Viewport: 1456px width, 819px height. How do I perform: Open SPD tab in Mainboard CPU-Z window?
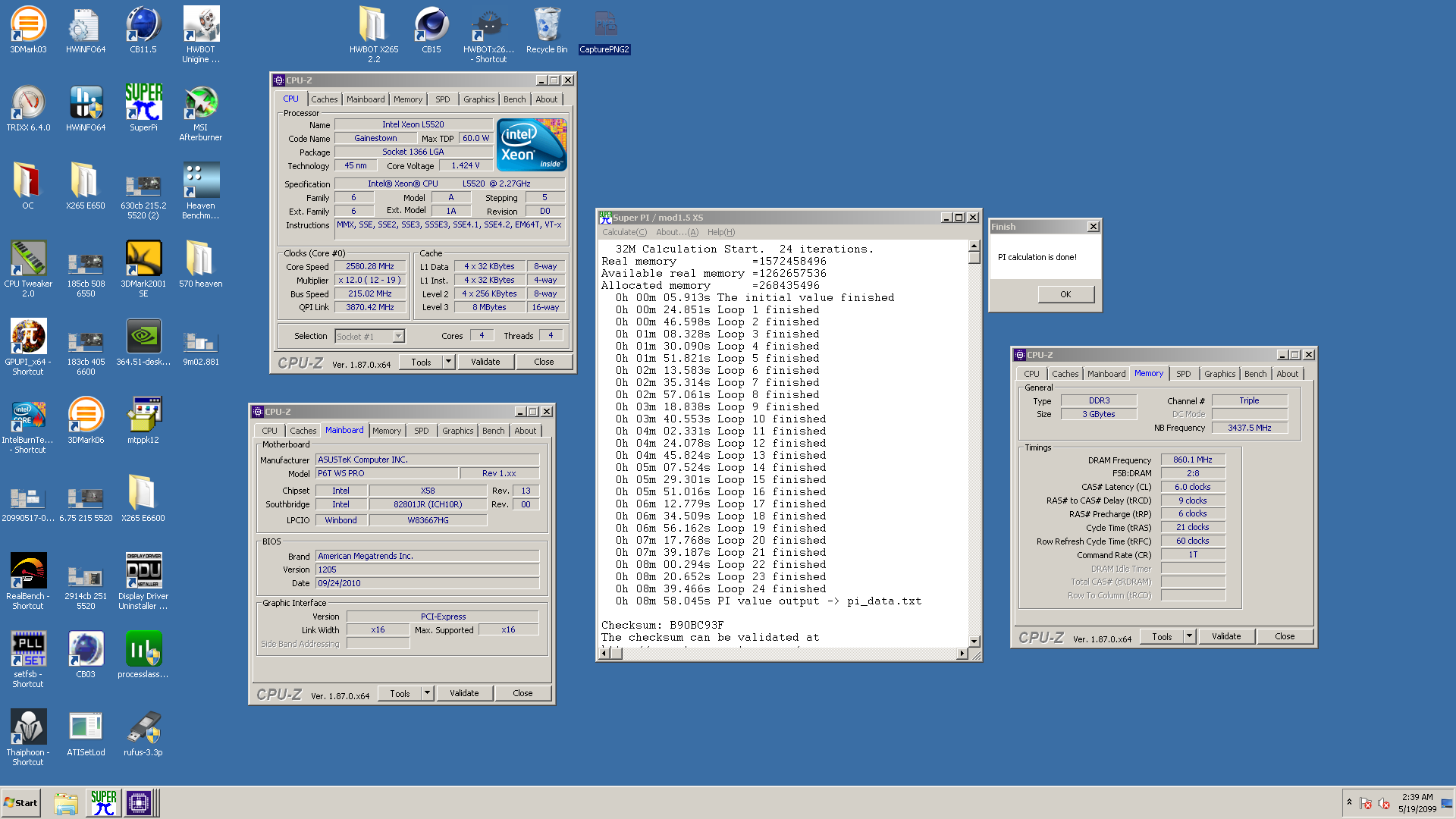click(422, 431)
